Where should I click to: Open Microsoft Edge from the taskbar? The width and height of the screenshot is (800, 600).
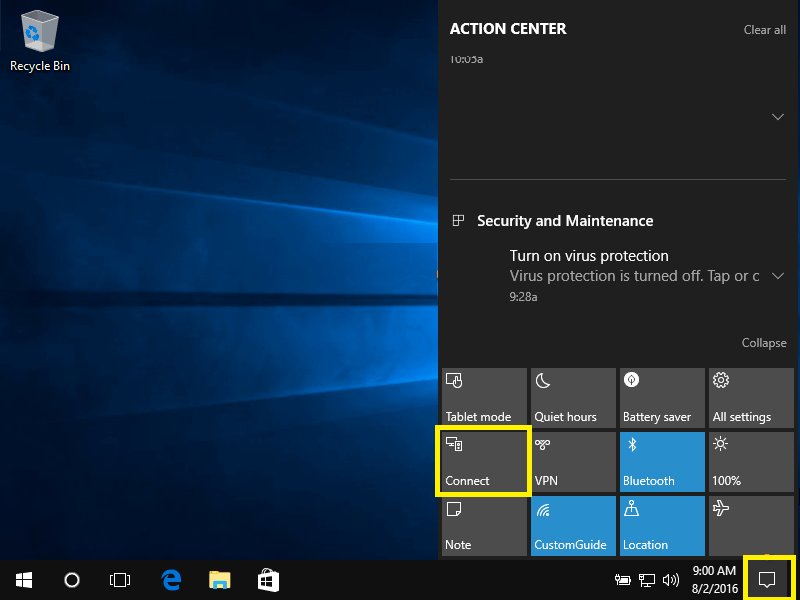[171, 579]
